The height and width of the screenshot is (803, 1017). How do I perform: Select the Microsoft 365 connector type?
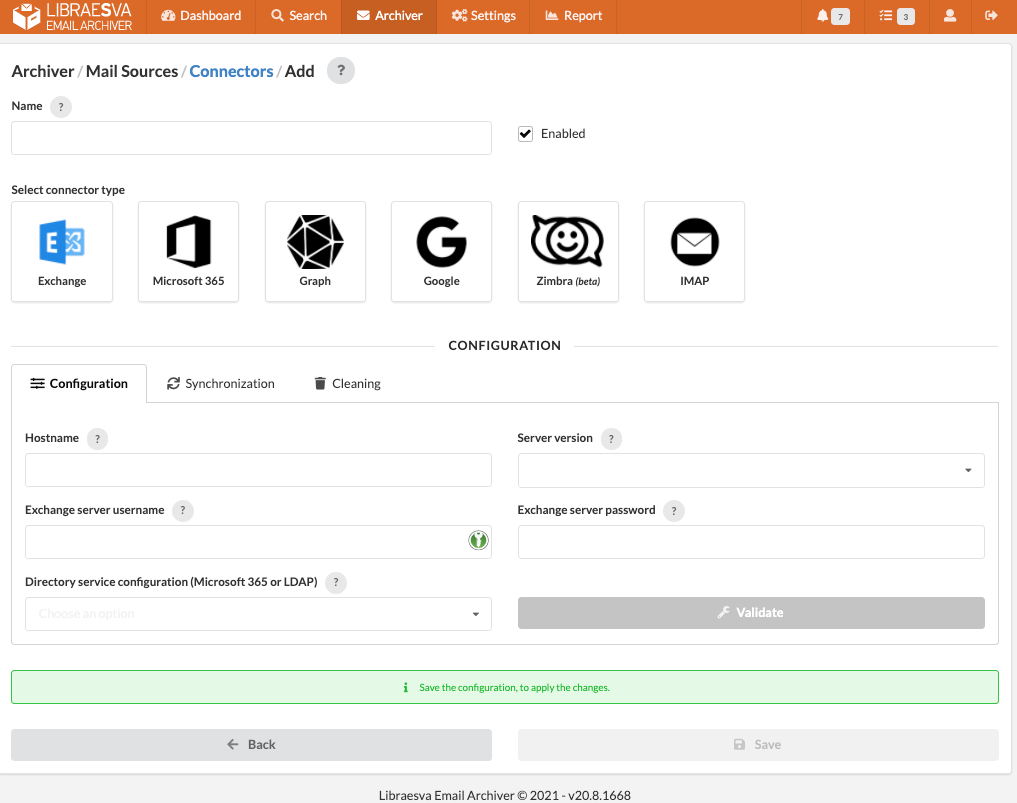[x=188, y=252]
